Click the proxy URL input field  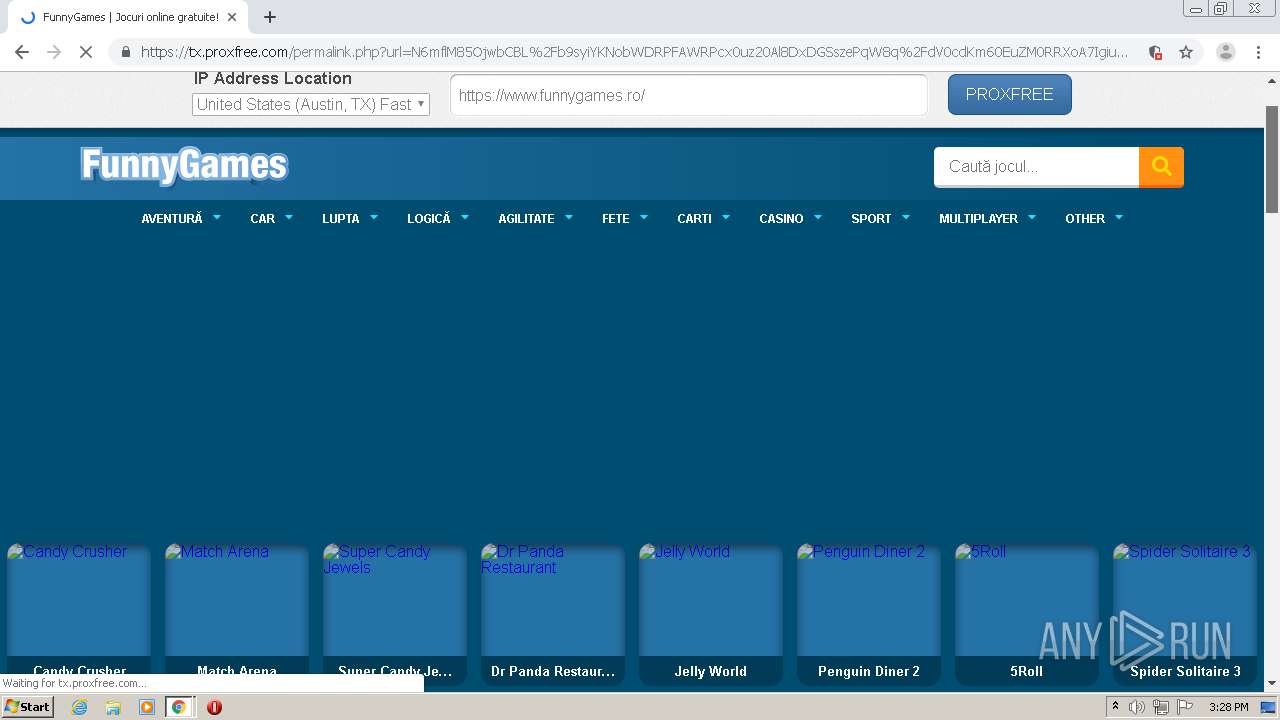click(x=689, y=95)
